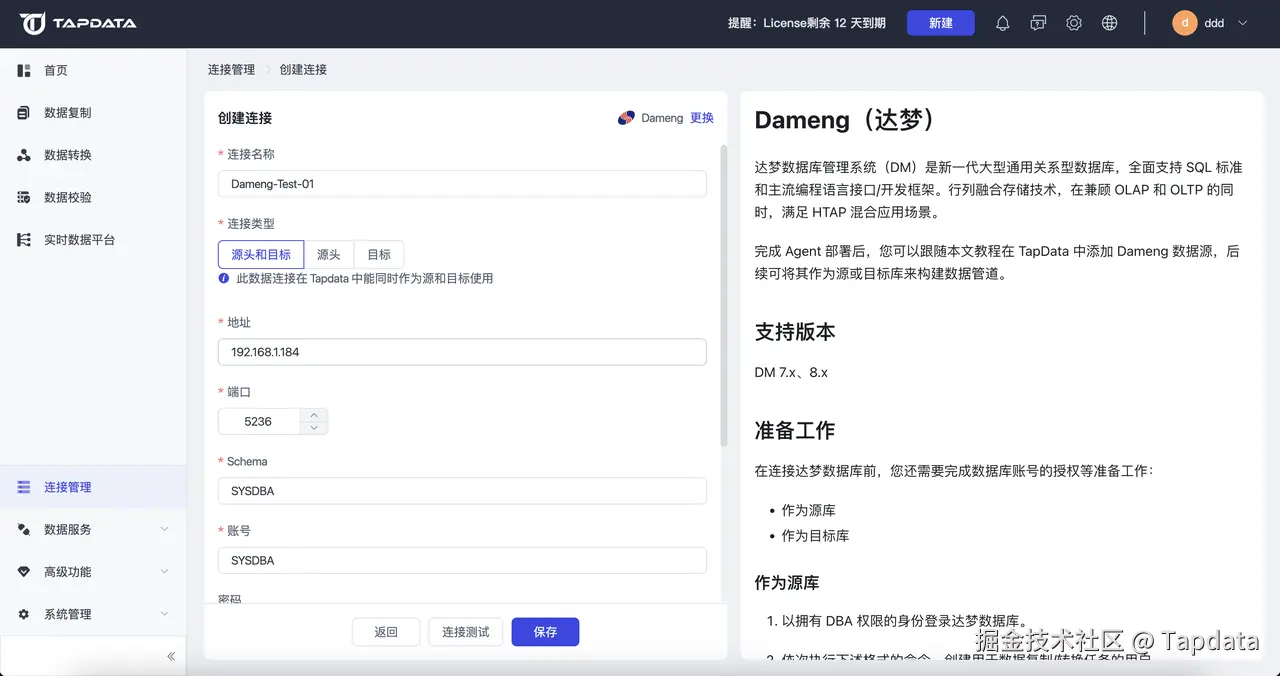Click the 数据校验 icon in sidebar
The height and width of the screenshot is (676, 1280).
coord(24,198)
